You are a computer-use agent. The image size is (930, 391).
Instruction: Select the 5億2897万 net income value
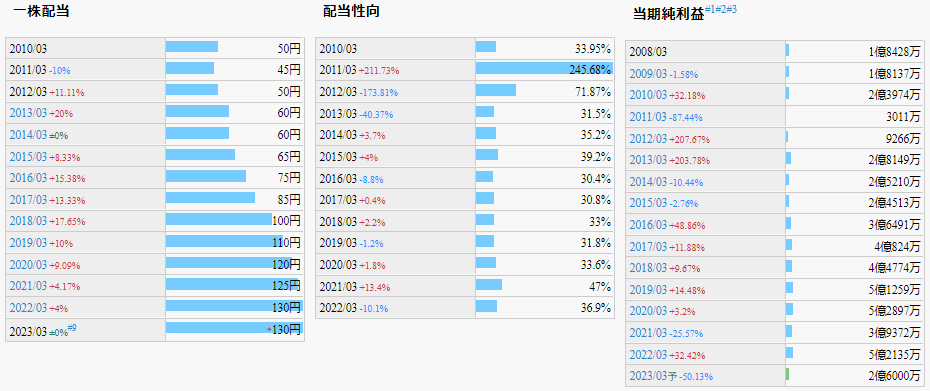pyautogui.click(x=894, y=311)
